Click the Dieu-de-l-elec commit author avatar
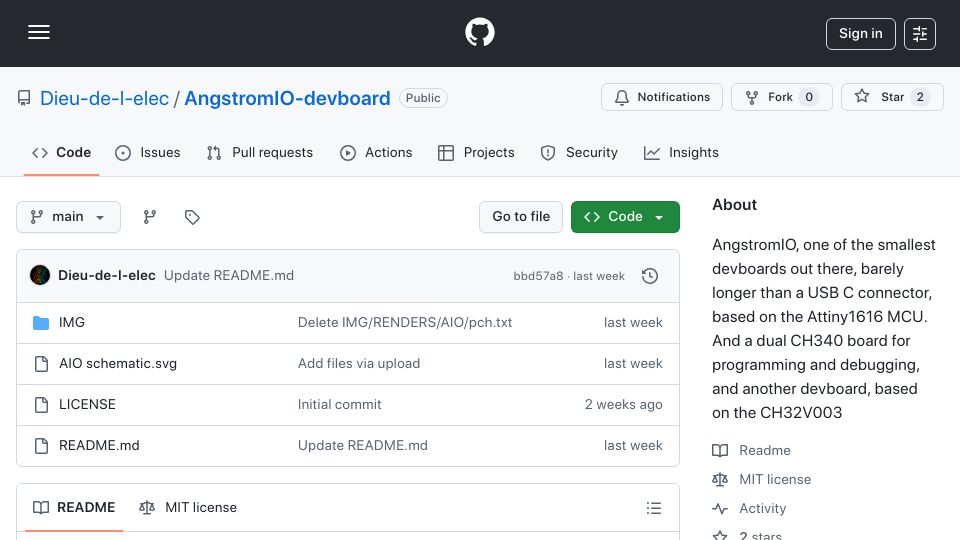The height and width of the screenshot is (540, 960). click(40, 276)
